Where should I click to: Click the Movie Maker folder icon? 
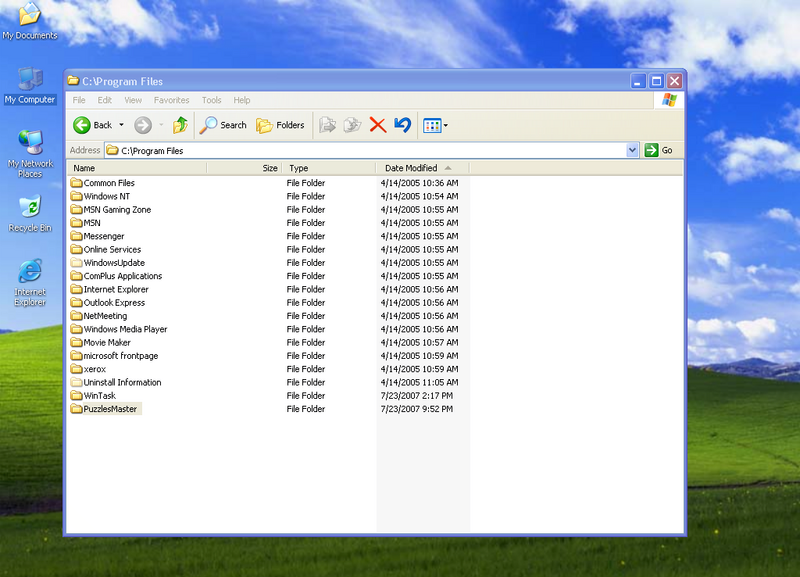[77, 342]
